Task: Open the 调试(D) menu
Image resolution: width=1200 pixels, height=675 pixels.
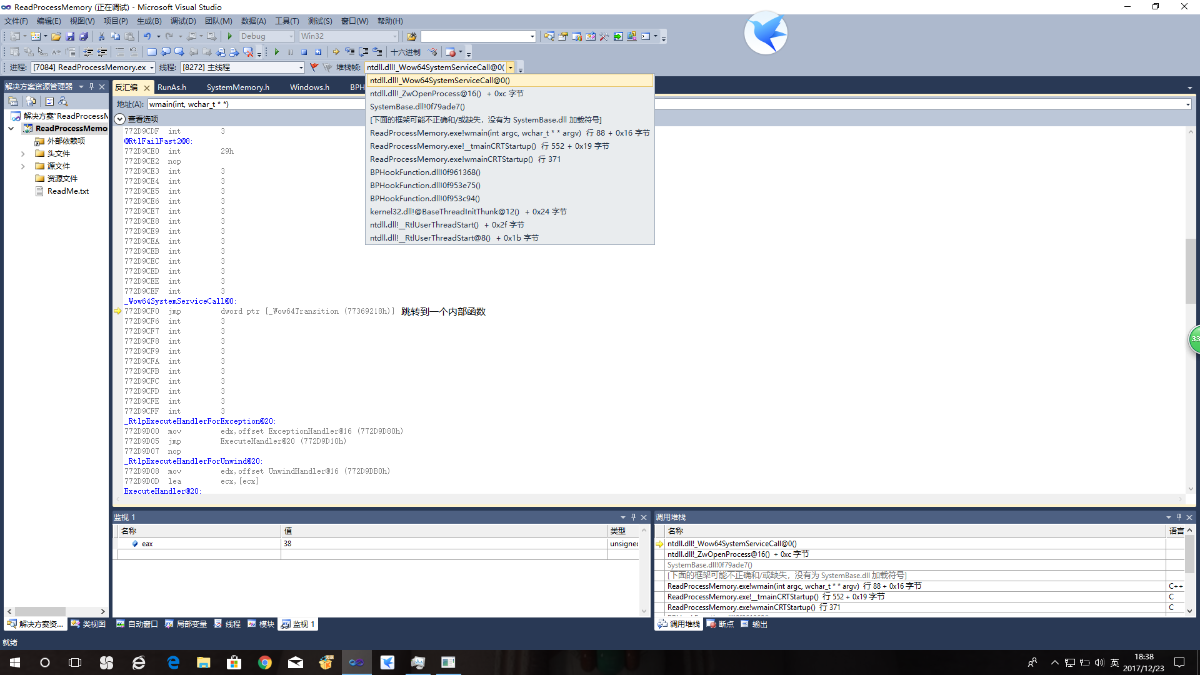Action: coord(183,21)
